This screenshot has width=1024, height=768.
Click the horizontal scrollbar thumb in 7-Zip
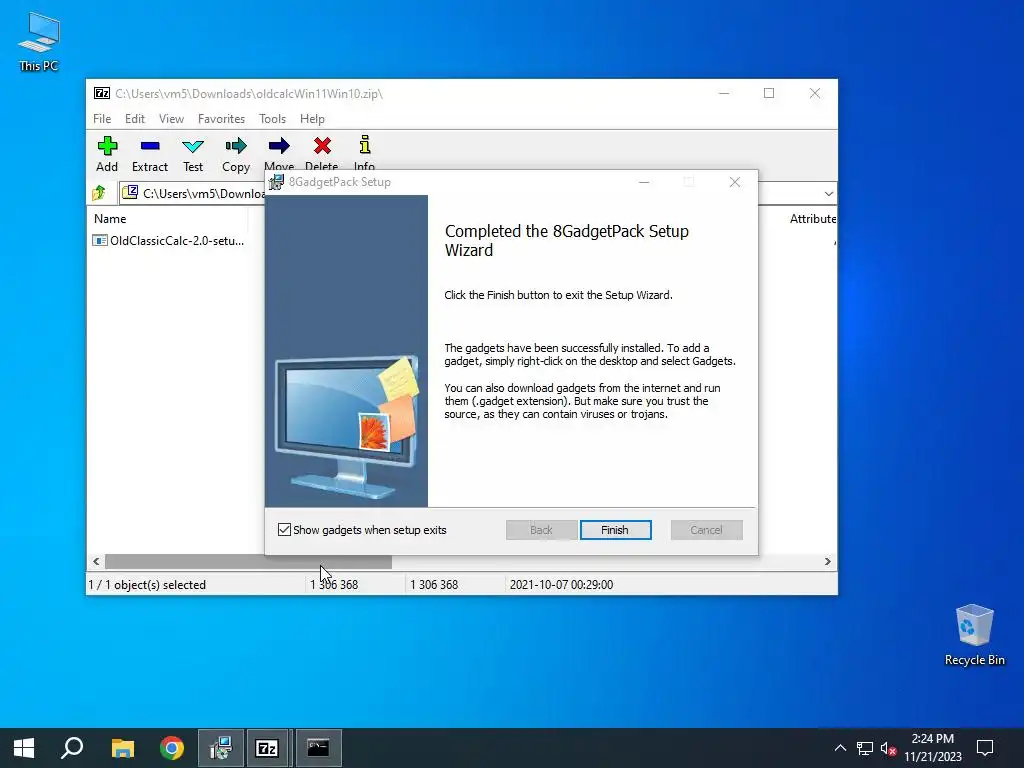pyautogui.click(x=248, y=562)
